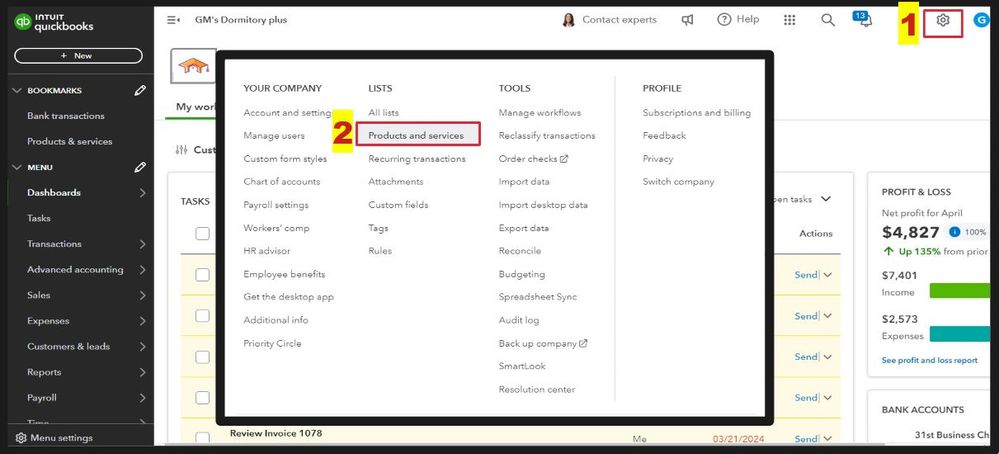The image size is (999, 454).
Task: Select Products and services under Lists
Action: click(416, 136)
